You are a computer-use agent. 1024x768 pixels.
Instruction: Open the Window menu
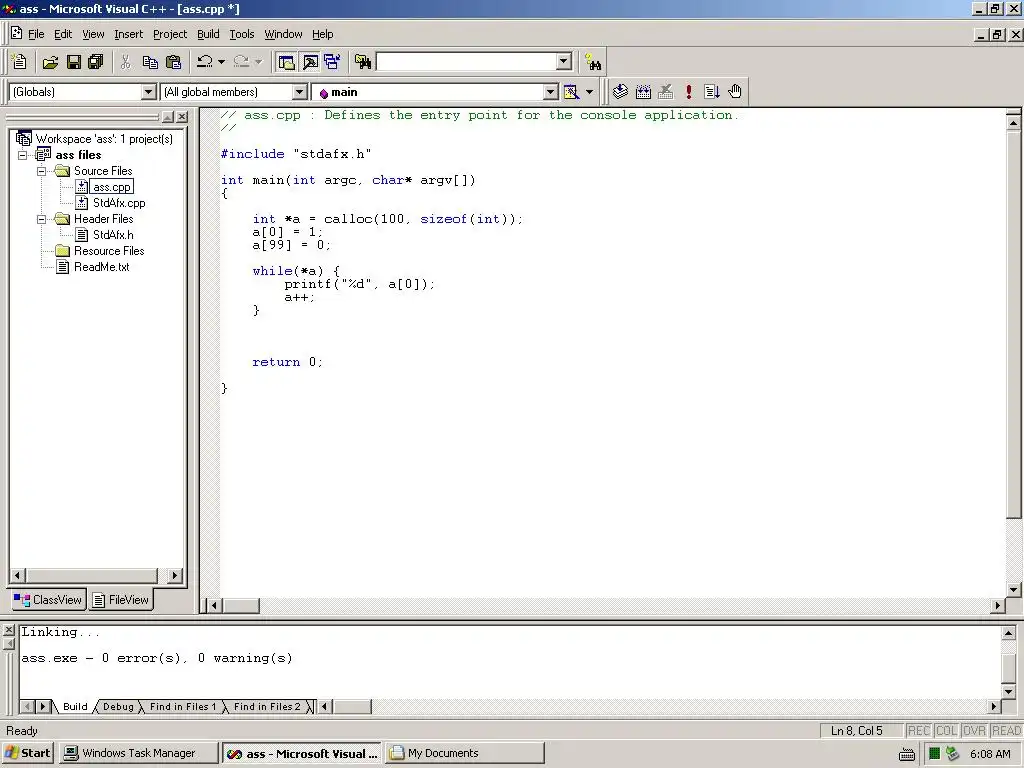point(283,34)
